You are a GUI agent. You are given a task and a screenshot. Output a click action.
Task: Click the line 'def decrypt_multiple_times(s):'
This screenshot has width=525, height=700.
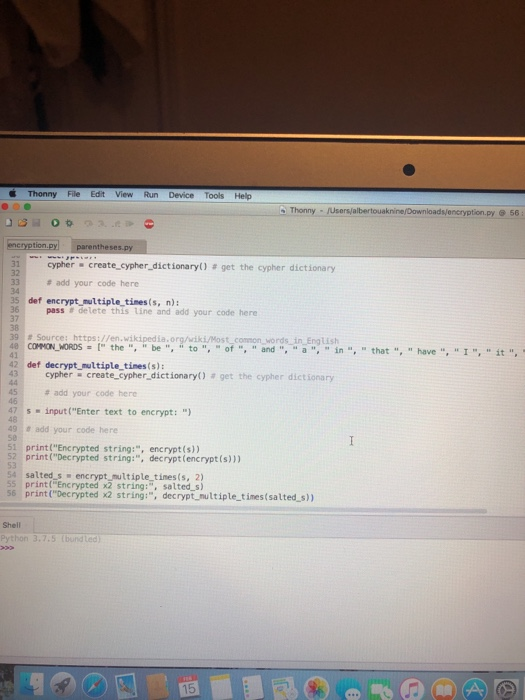[96, 365]
